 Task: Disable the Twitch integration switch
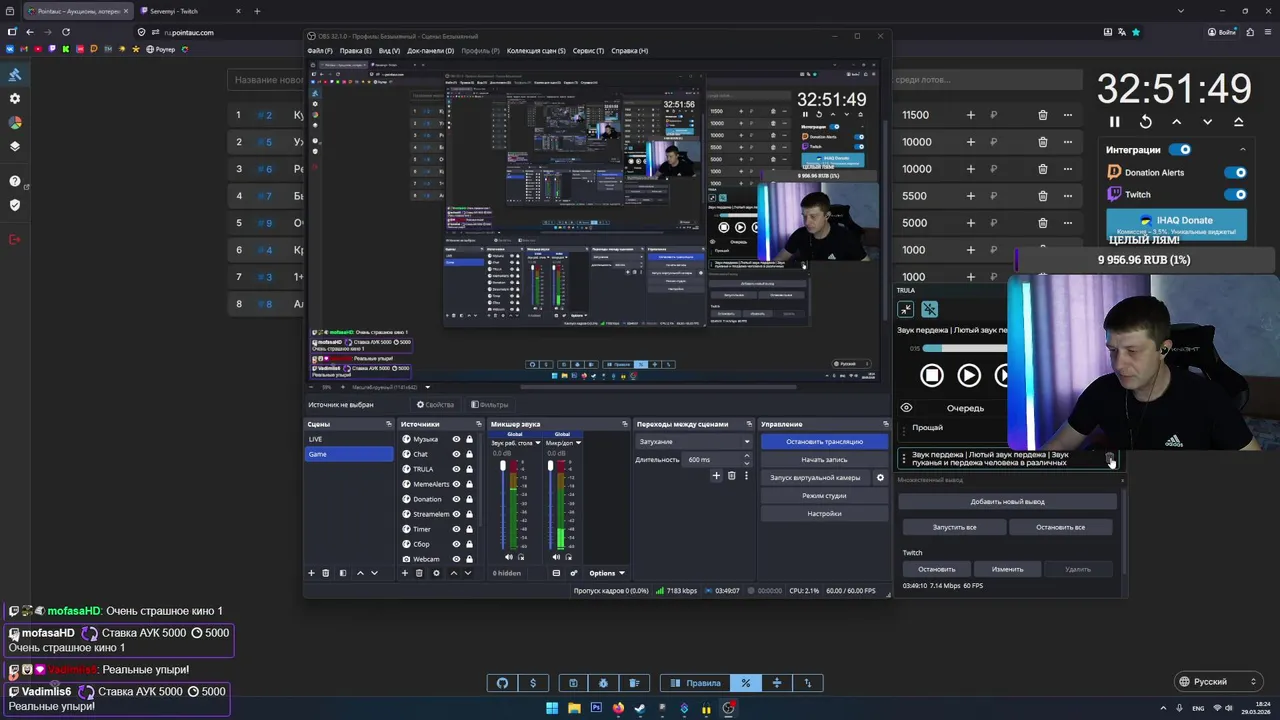tap(1236, 195)
